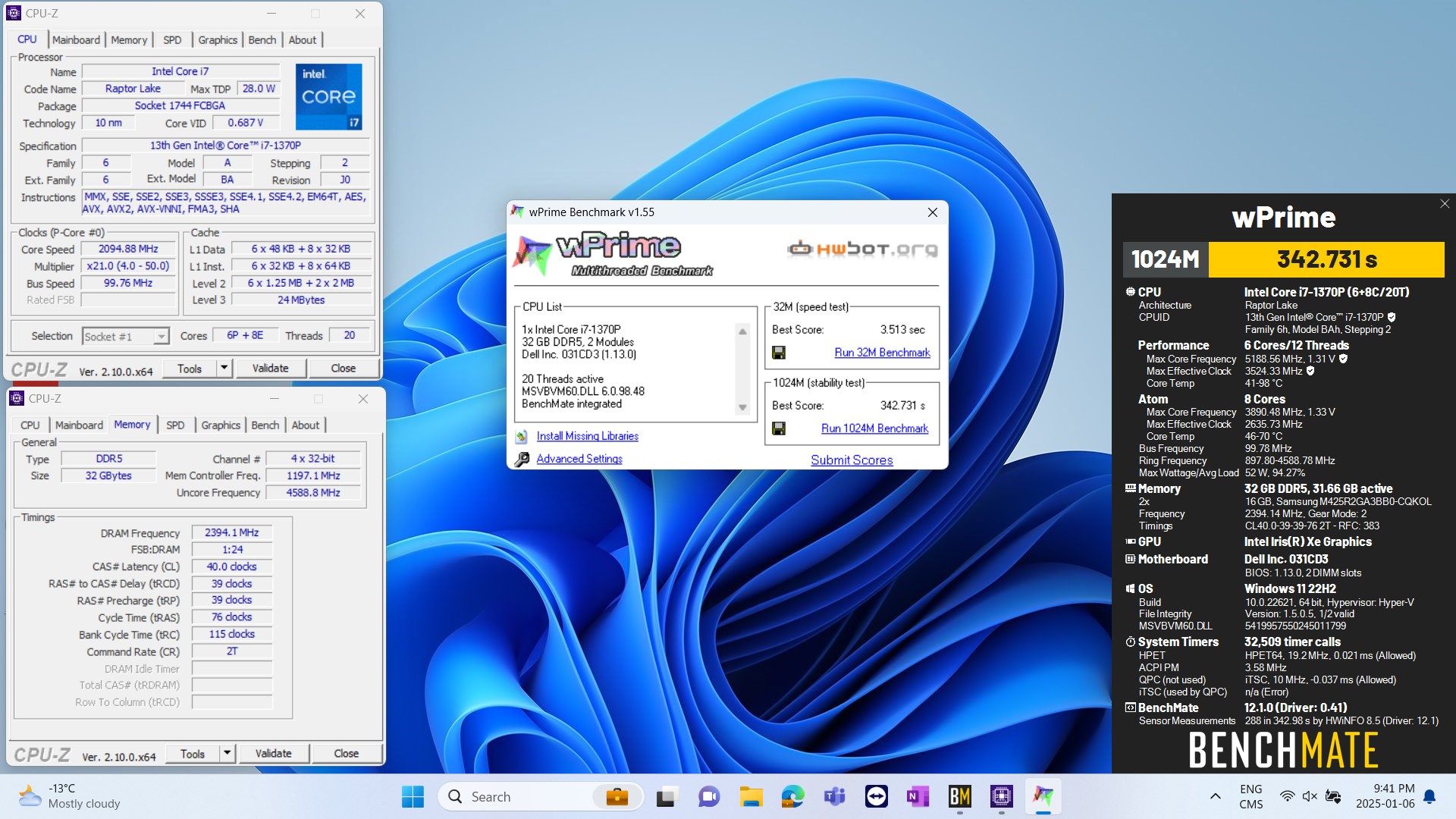Open the Windows Start menu
The image size is (1456, 819).
pos(413,796)
